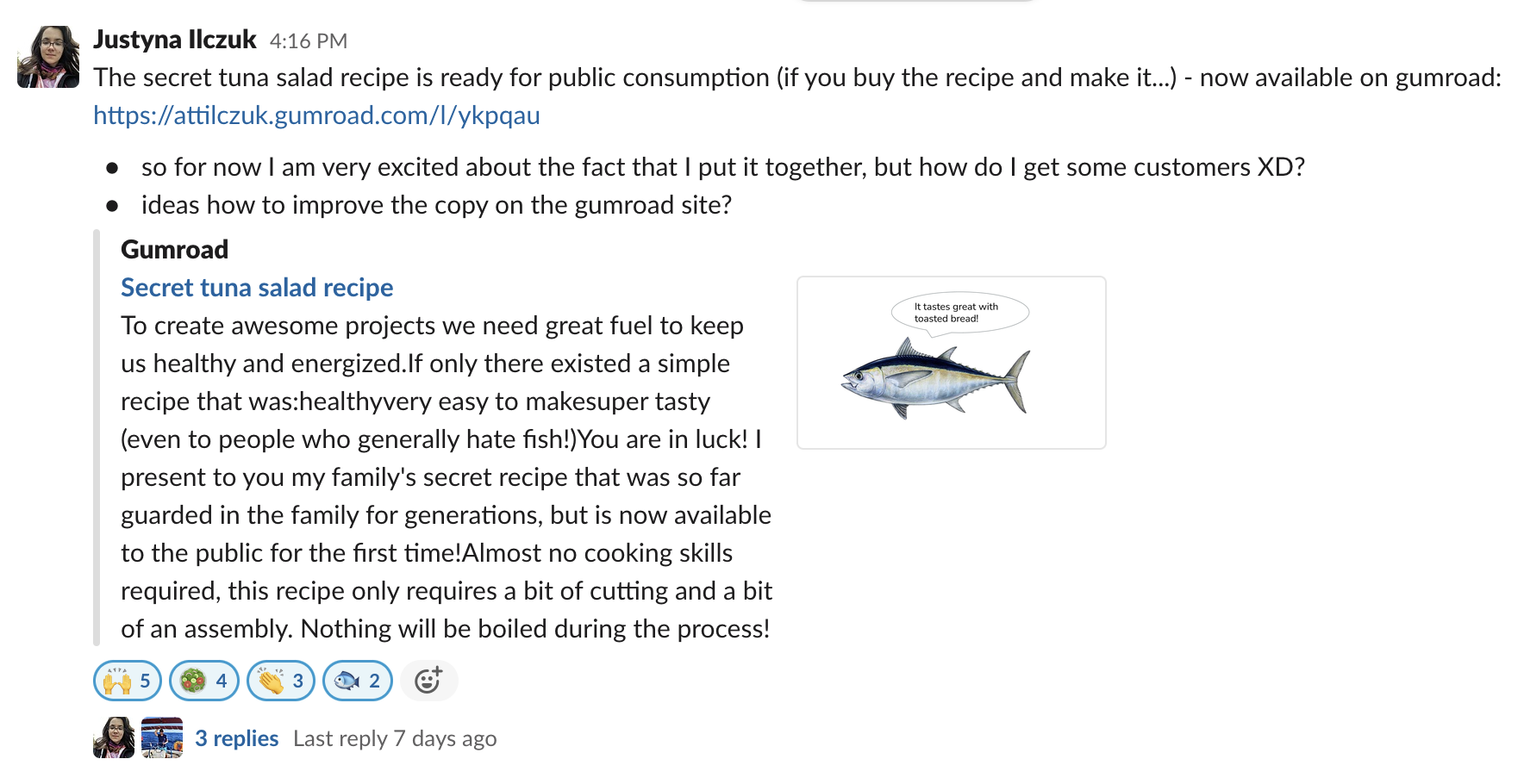Click Justyna's small avatar in the replies row
The image size is (1524, 784).
click(x=114, y=737)
